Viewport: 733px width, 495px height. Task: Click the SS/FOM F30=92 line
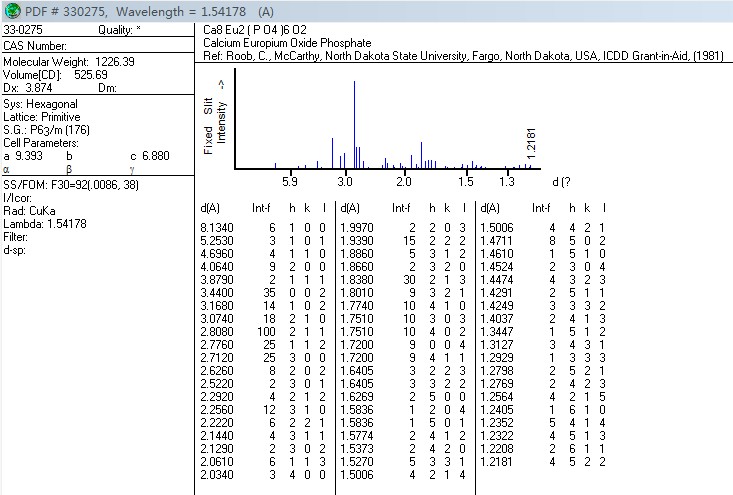[x=71, y=185]
